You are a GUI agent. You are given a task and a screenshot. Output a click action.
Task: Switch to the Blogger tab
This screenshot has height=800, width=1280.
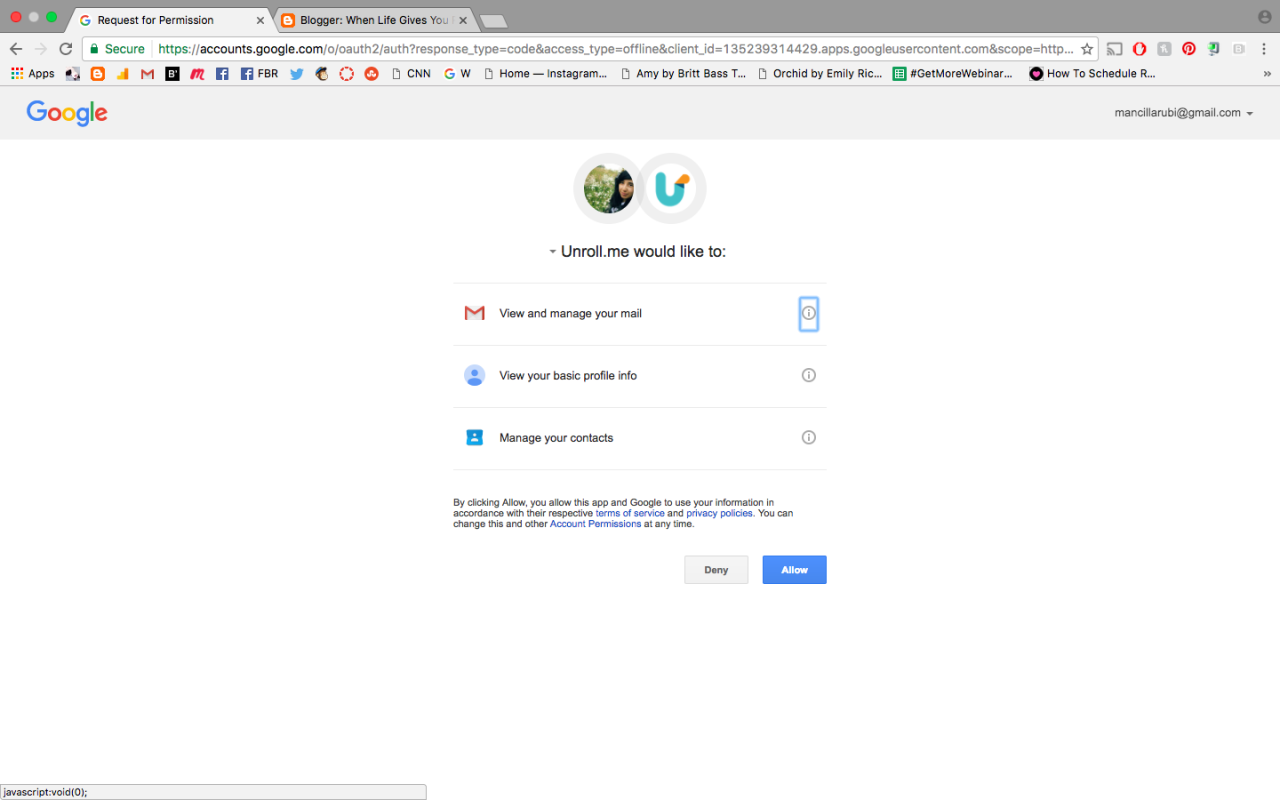point(370,19)
